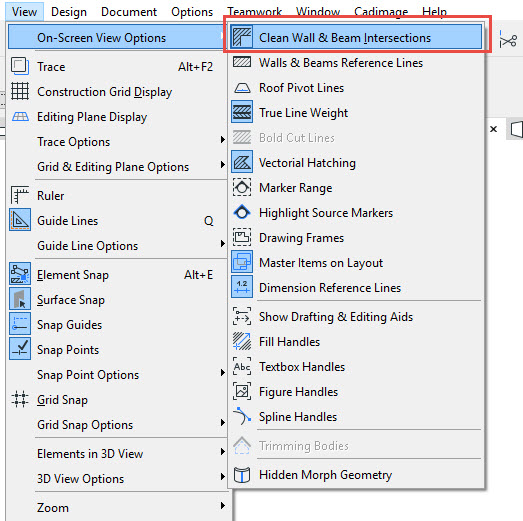Expand the Zoom submenu

click(x=118, y=508)
